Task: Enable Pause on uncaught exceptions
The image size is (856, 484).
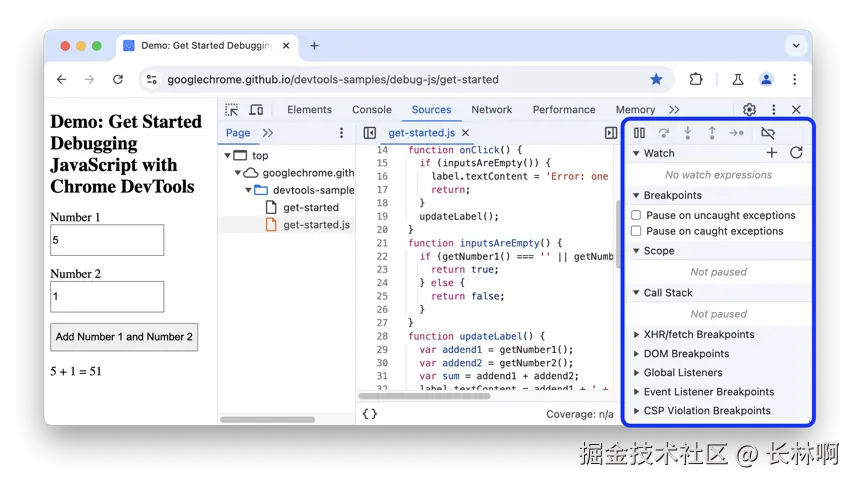Action: point(636,215)
